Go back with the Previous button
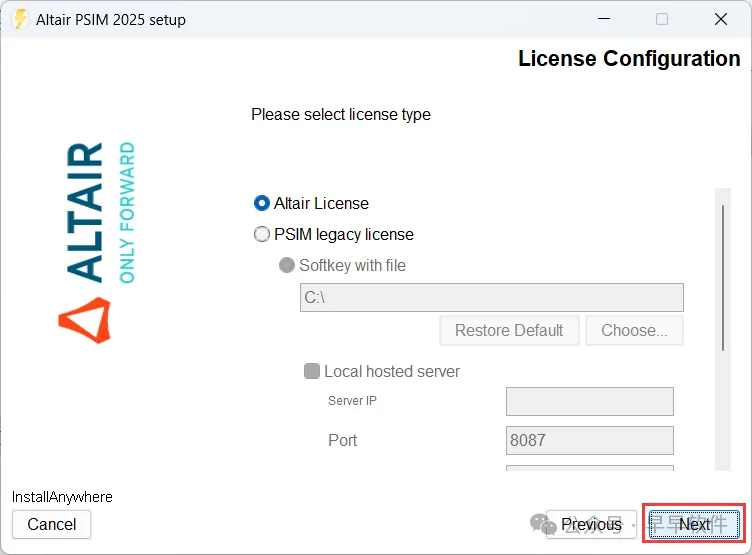The width and height of the screenshot is (752, 555). point(591,524)
